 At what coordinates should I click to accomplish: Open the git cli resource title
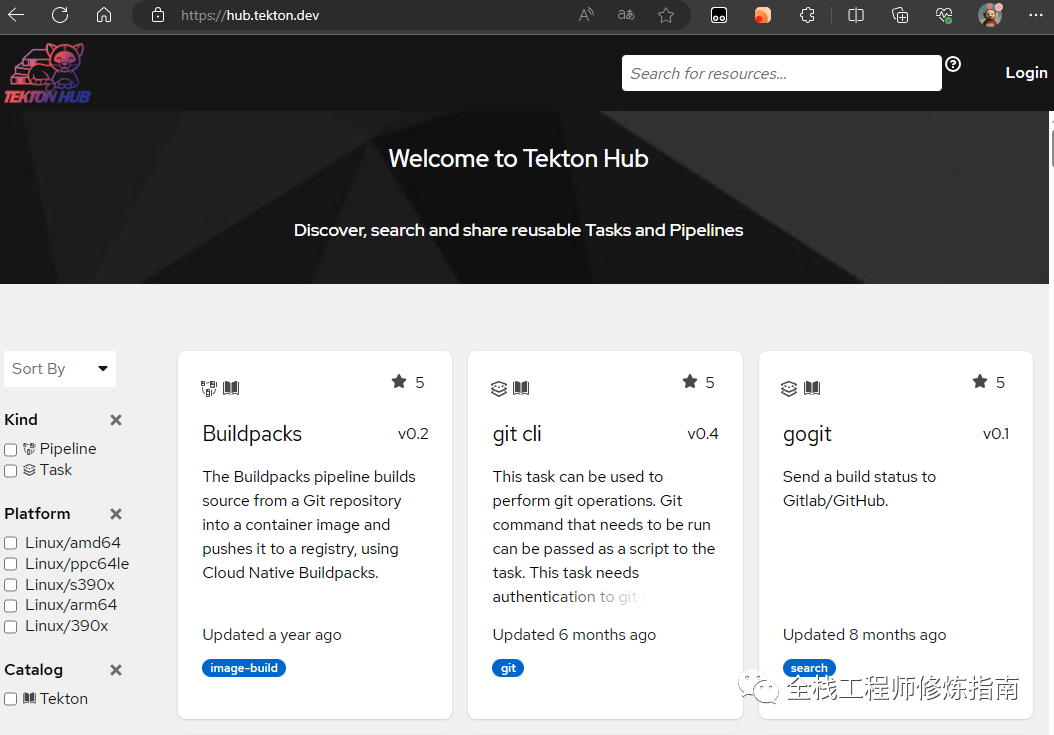tap(517, 434)
